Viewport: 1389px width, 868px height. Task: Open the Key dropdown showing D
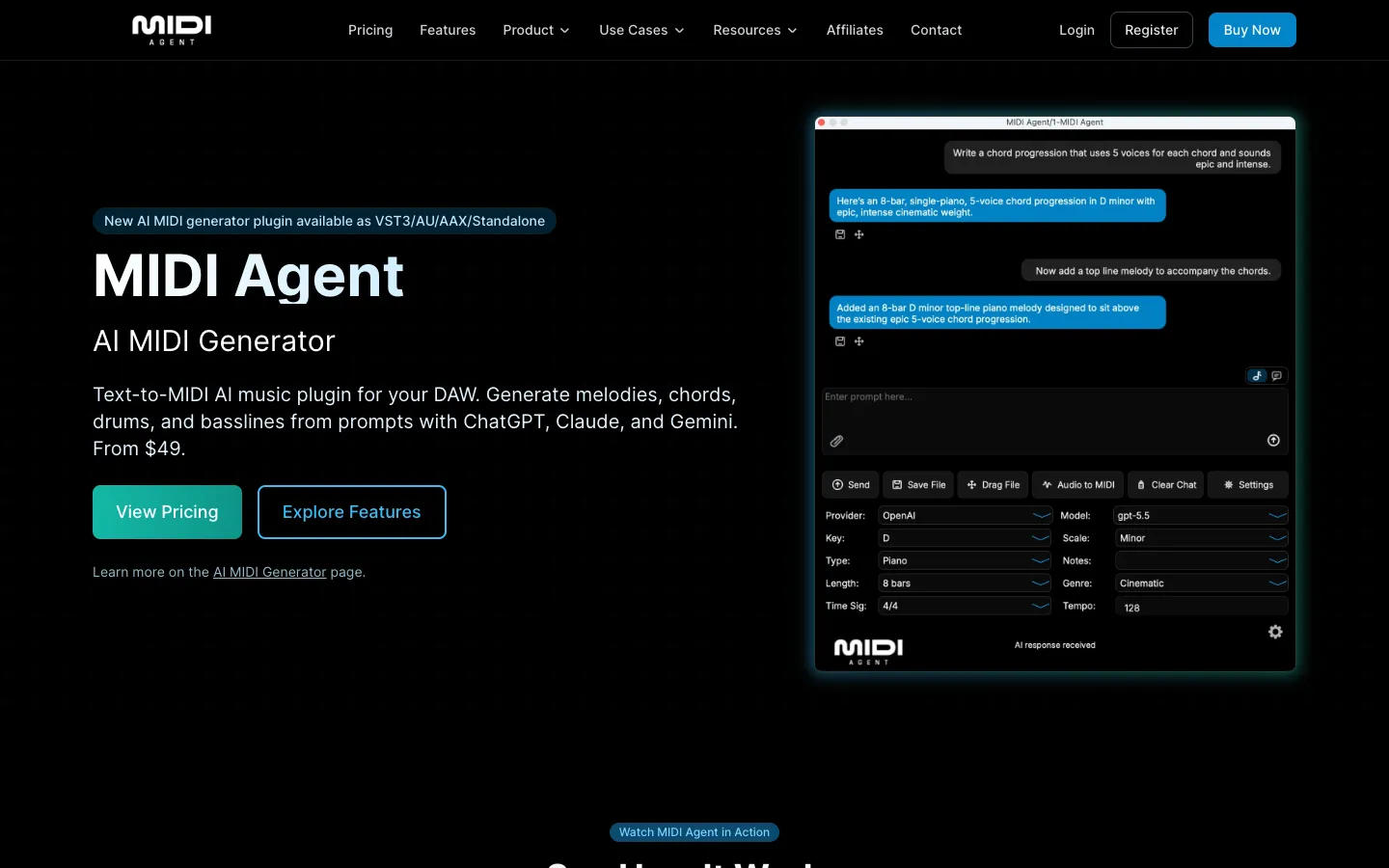point(965,538)
